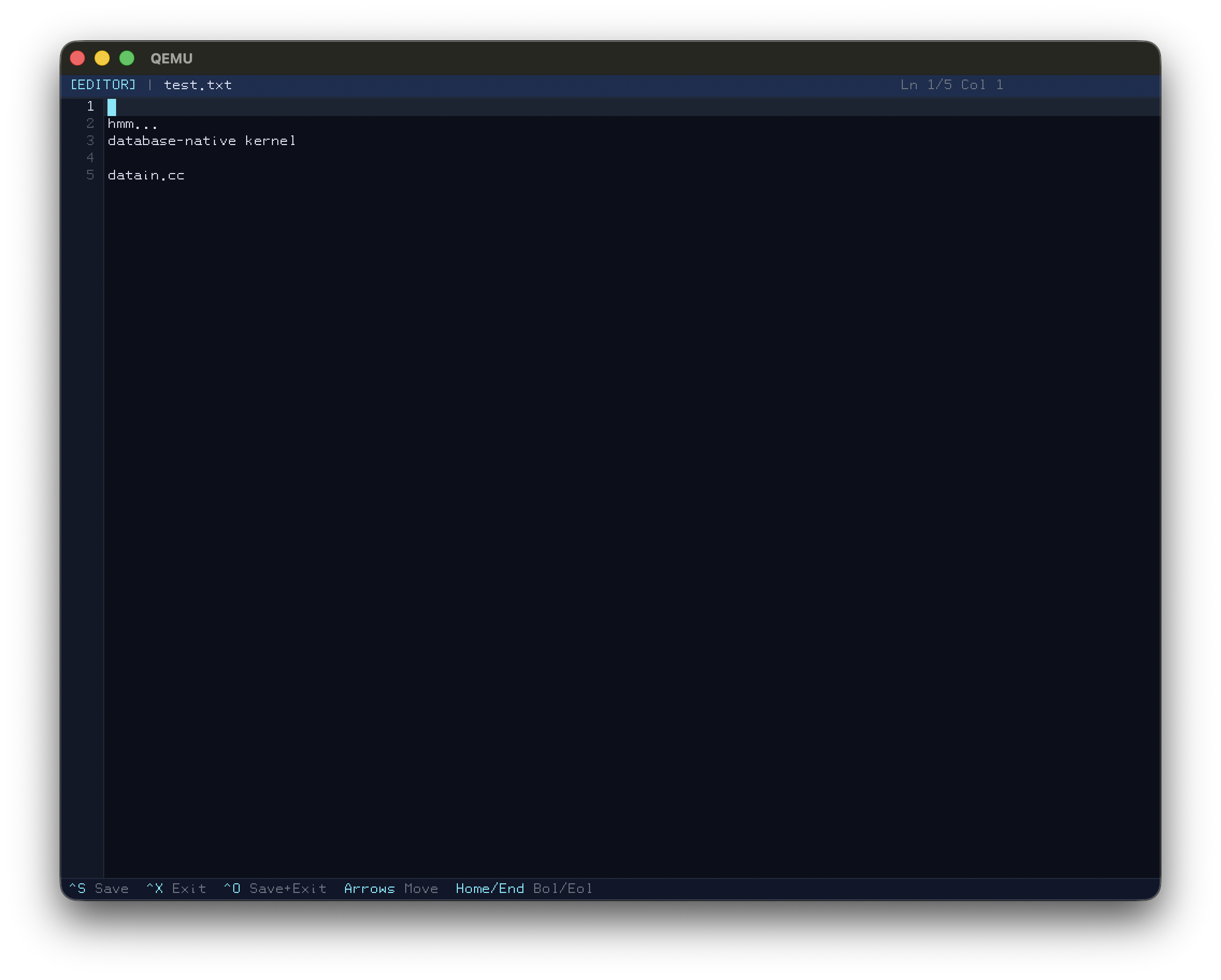The image size is (1221, 980).
Task: Click the green zoom traffic light button
Action: coord(127,57)
